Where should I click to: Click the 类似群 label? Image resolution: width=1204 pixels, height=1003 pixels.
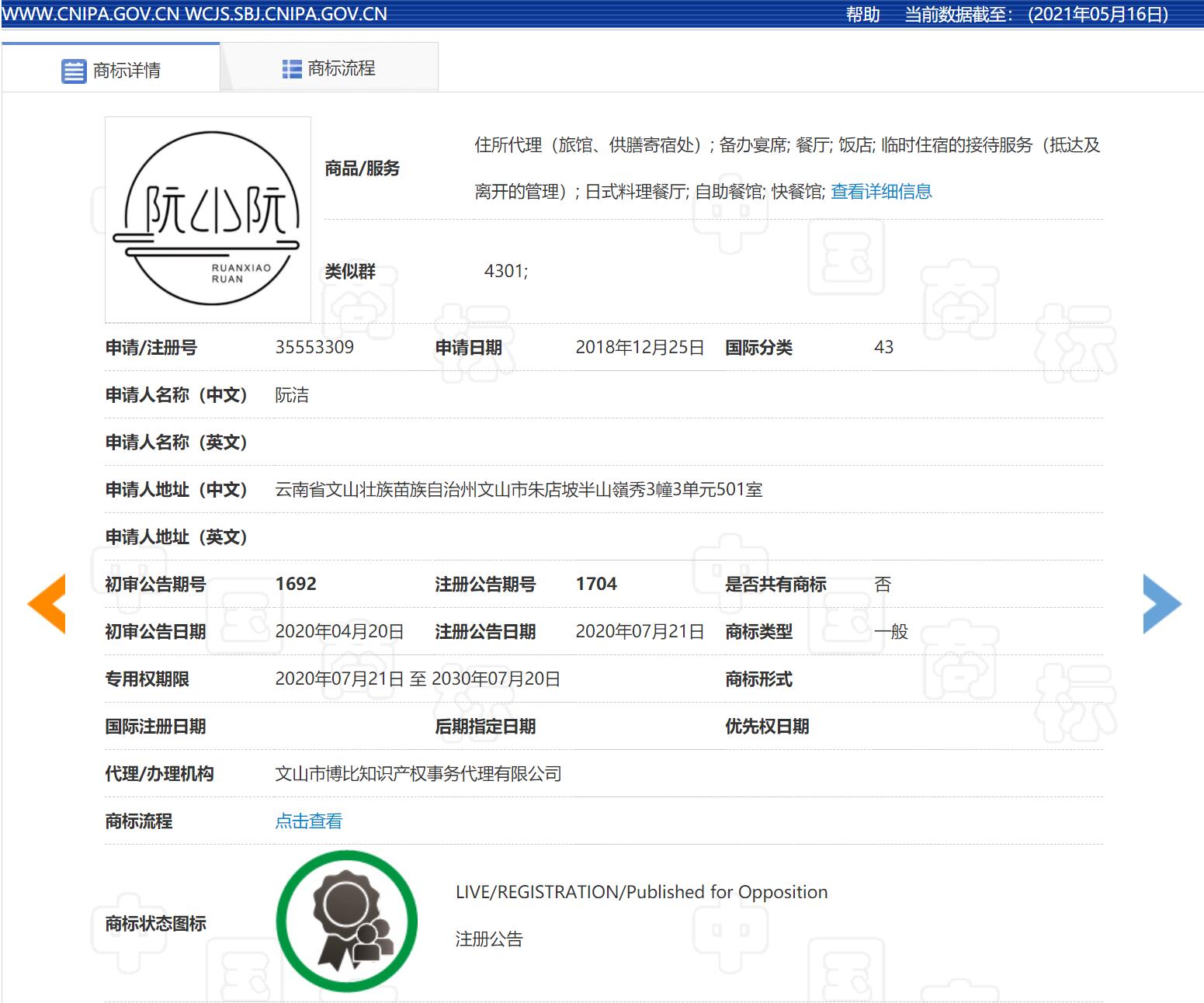(350, 271)
